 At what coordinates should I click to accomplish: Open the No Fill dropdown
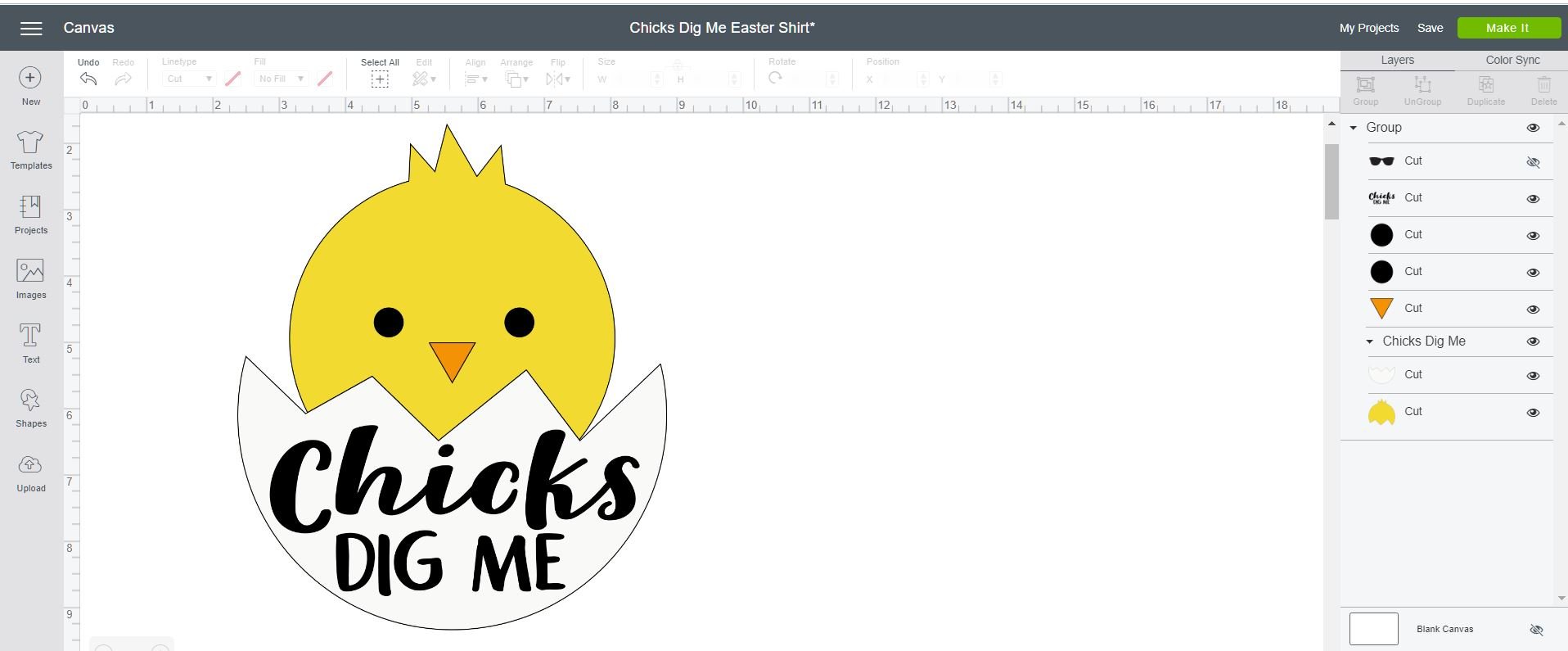pos(281,79)
